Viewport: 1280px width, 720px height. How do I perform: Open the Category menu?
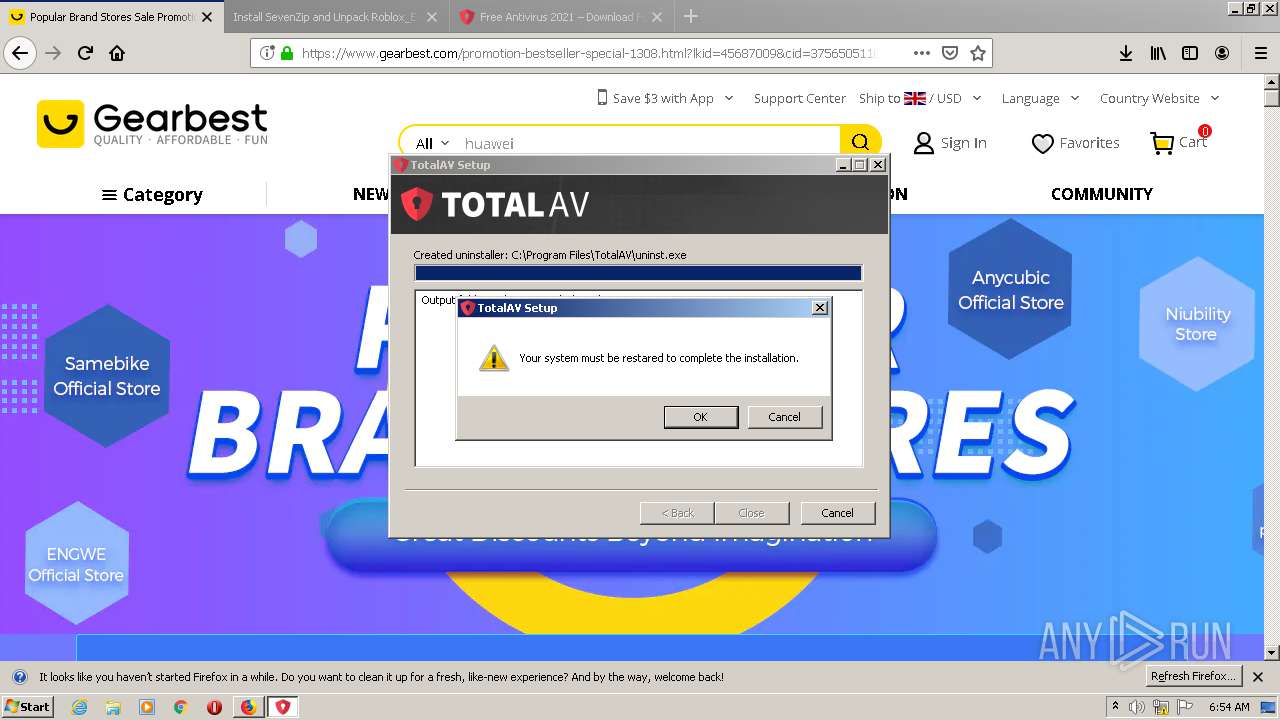(x=152, y=194)
